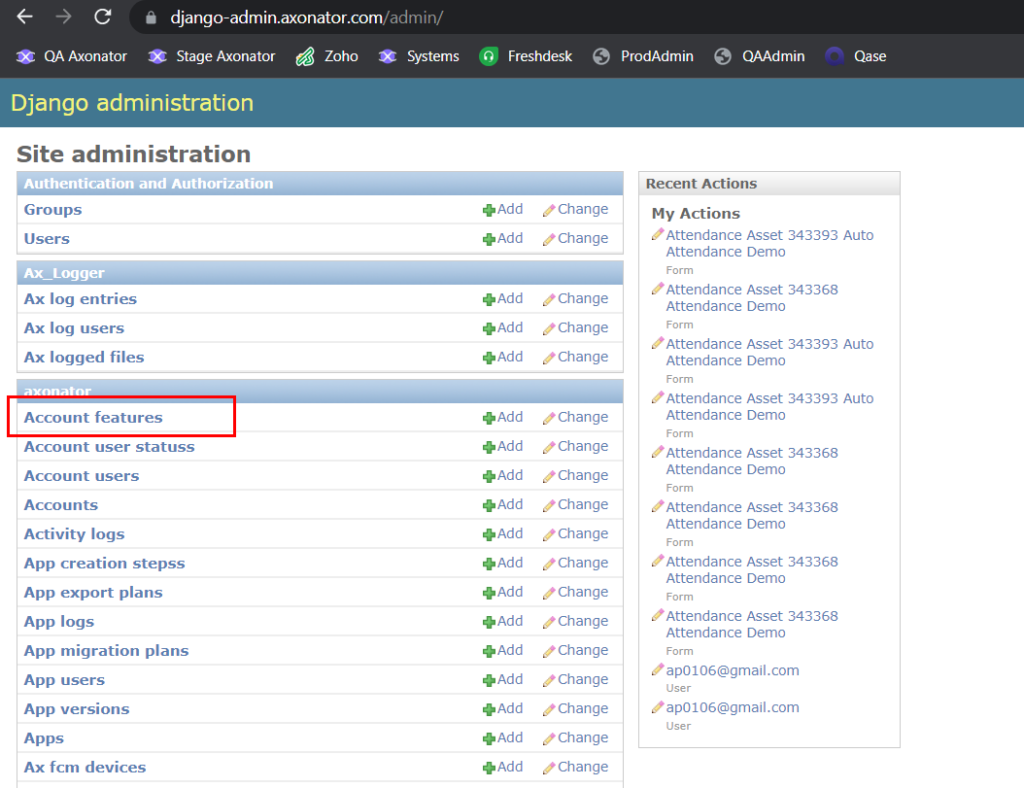This screenshot has height=788, width=1024.
Task: Click Add for App export plans
Action: click(503, 593)
